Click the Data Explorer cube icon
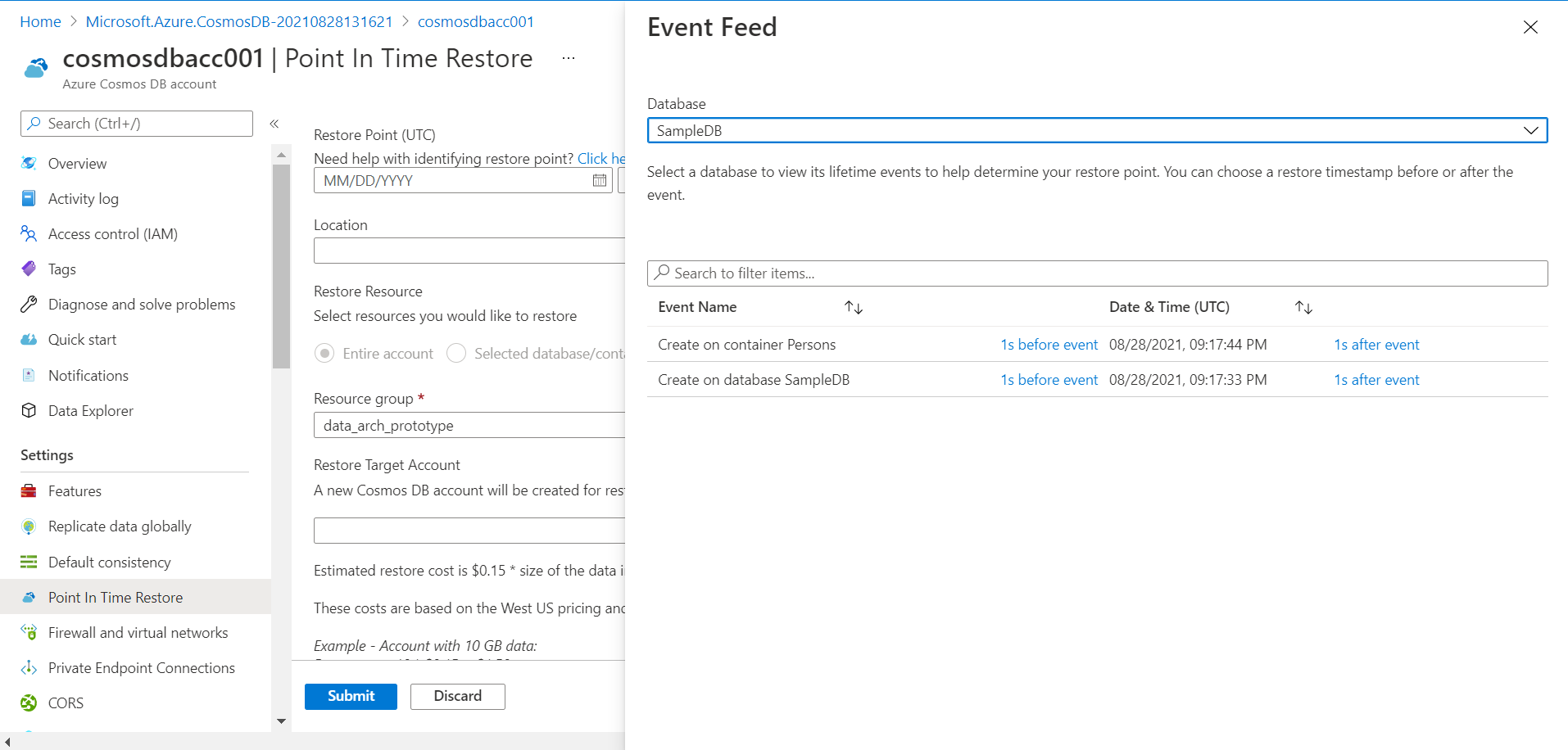This screenshot has height=750, width=1568. (x=29, y=410)
